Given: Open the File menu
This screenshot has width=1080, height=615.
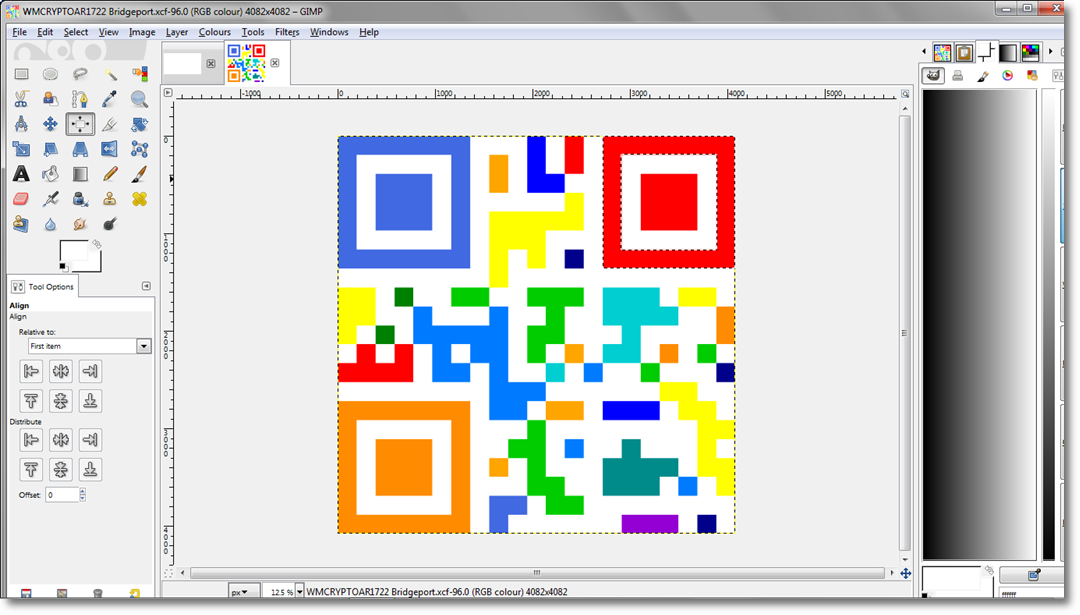Looking at the screenshot, I should click(19, 32).
